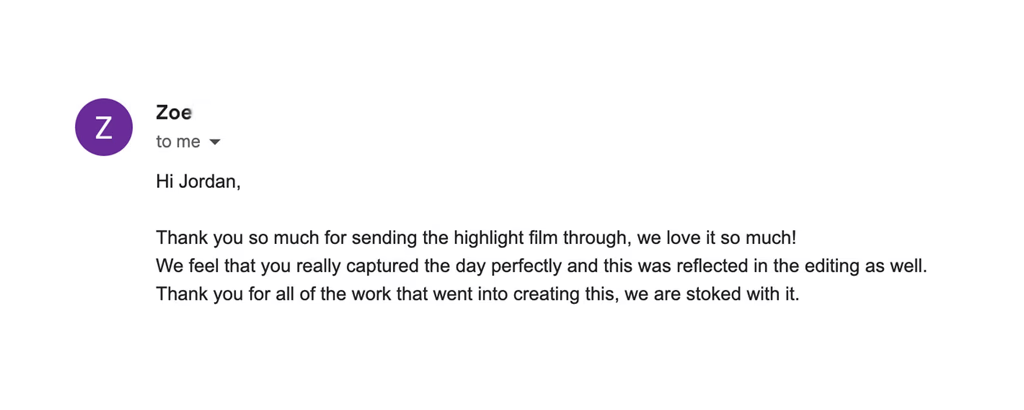Image resolution: width=1024 pixels, height=410 pixels.
Task: Expand recipient details arrow beside "to me"
Action: click(x=214, y=142)
